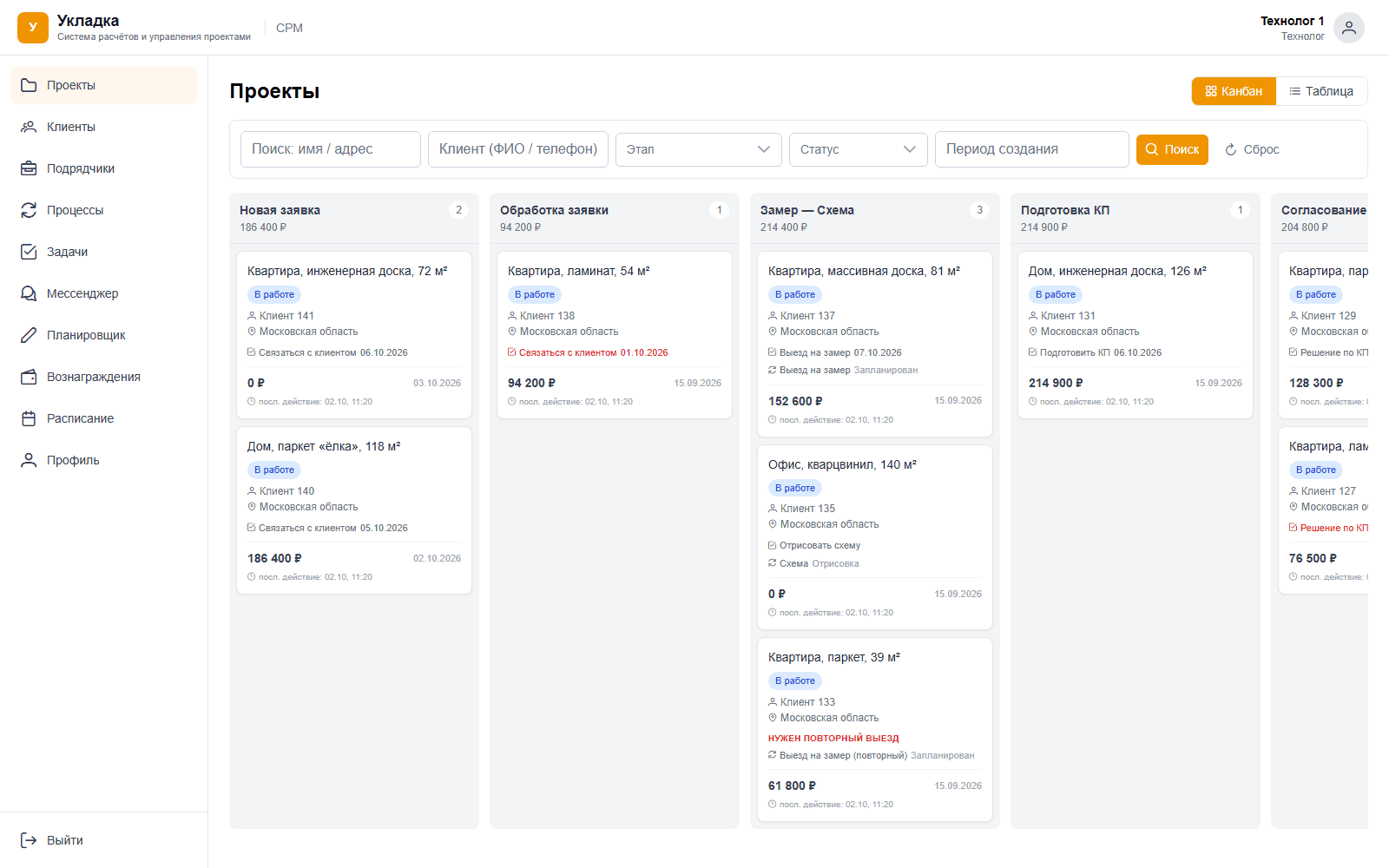Focus the Клиент (ФИО / телефон) field
1389x868 pixels.
(x=518, y=149)
